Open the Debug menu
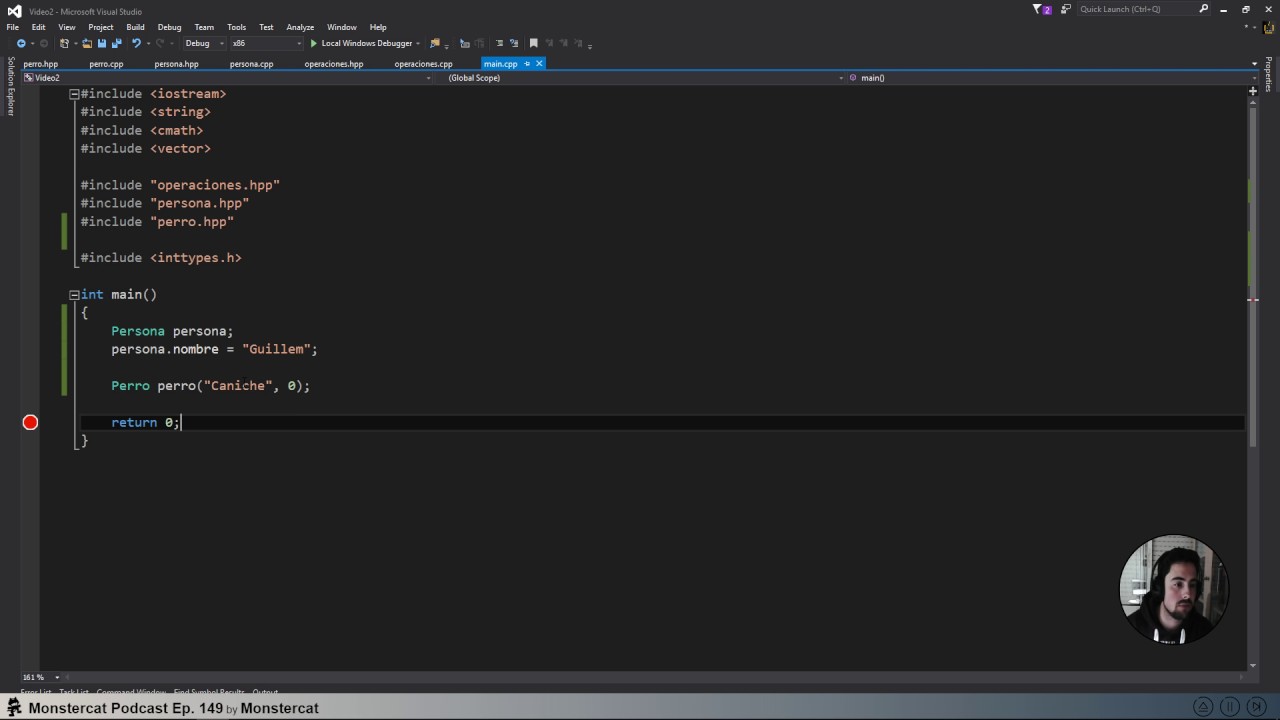The image size is (1280, 720). coord(169,27)
